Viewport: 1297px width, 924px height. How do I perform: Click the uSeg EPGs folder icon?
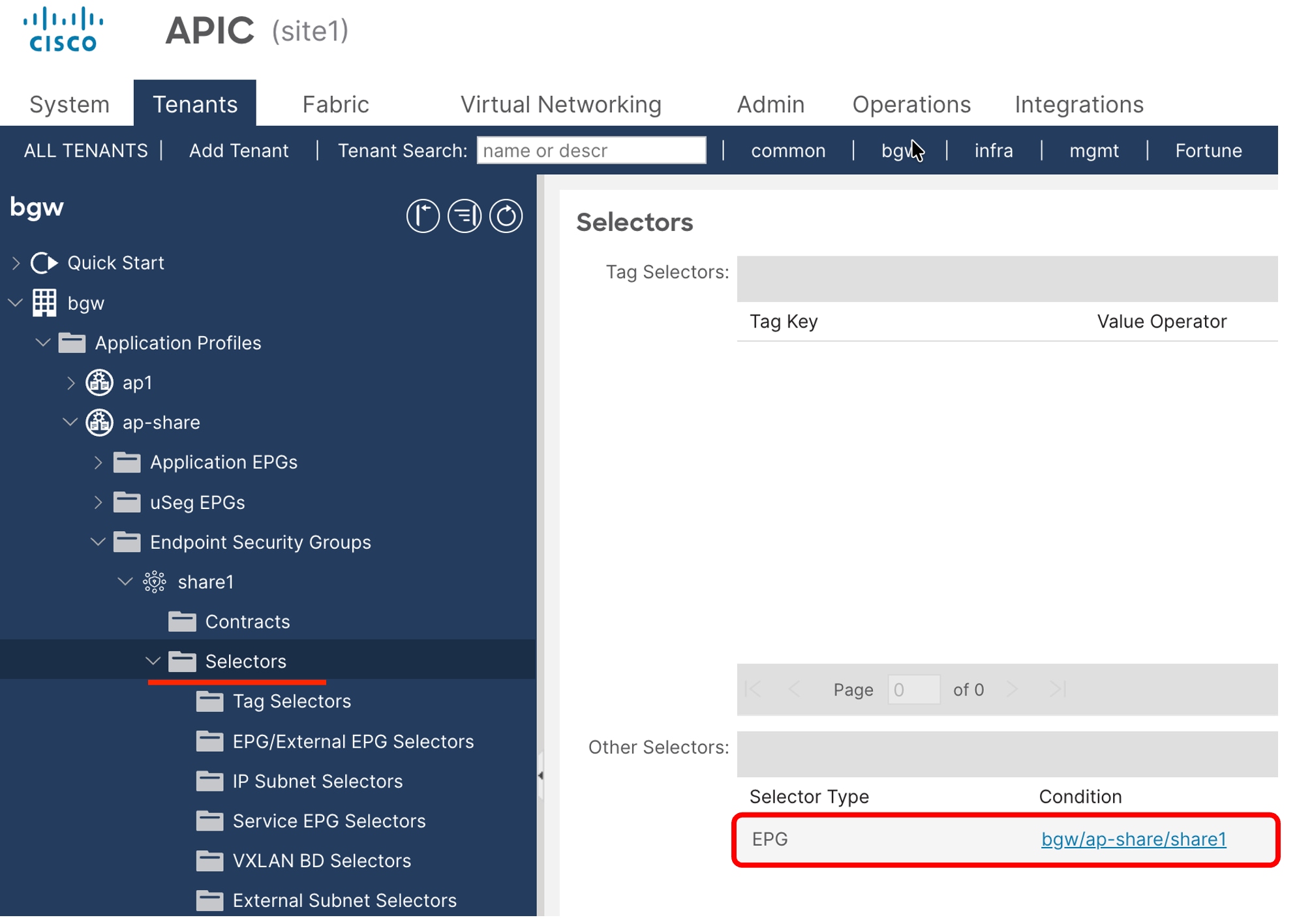(127, 502)
